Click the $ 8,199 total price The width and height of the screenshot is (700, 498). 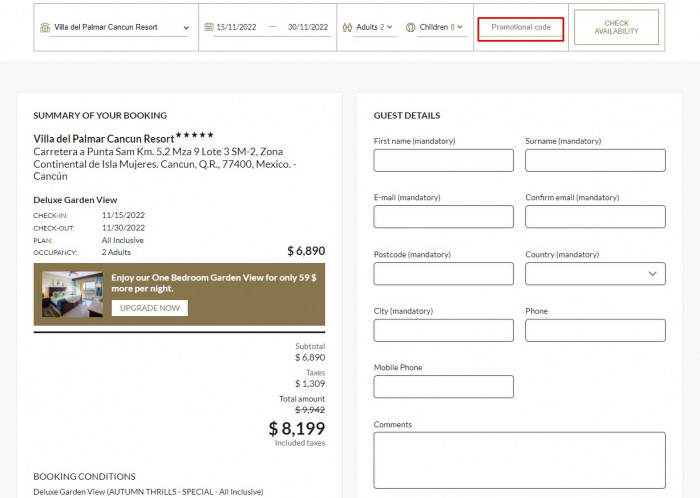(297, 428)
